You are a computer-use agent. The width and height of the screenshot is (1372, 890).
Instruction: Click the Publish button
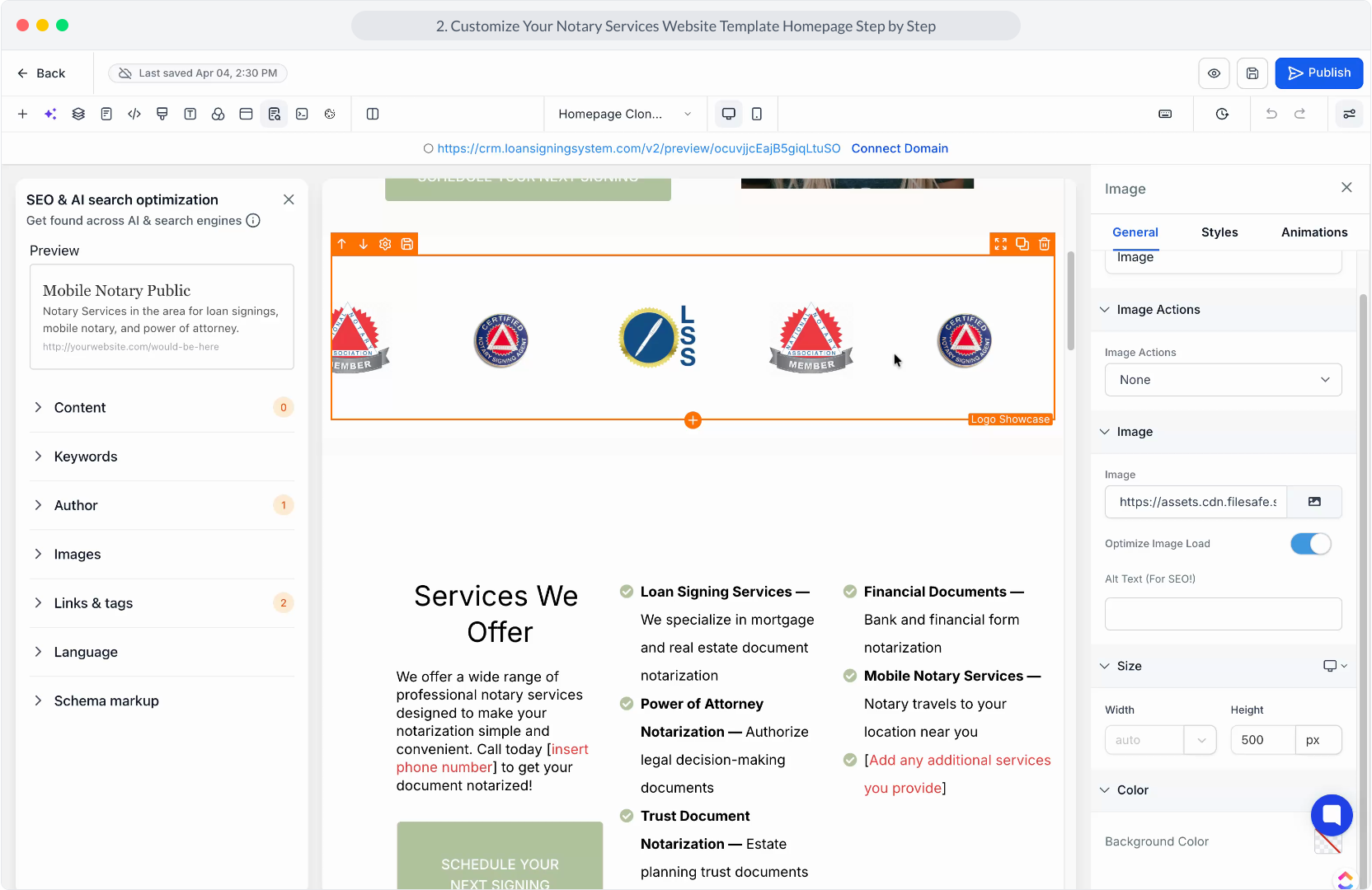pos(1319,73)
